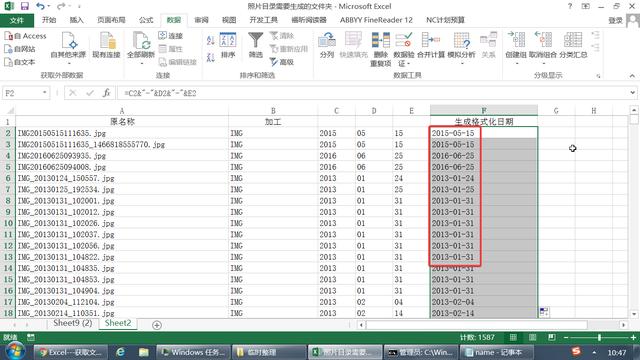The image size is (640, 360).
Task: Open Outline (分级显示) dialog launcher
Action: pyautogui.click(x=598, y=76)
